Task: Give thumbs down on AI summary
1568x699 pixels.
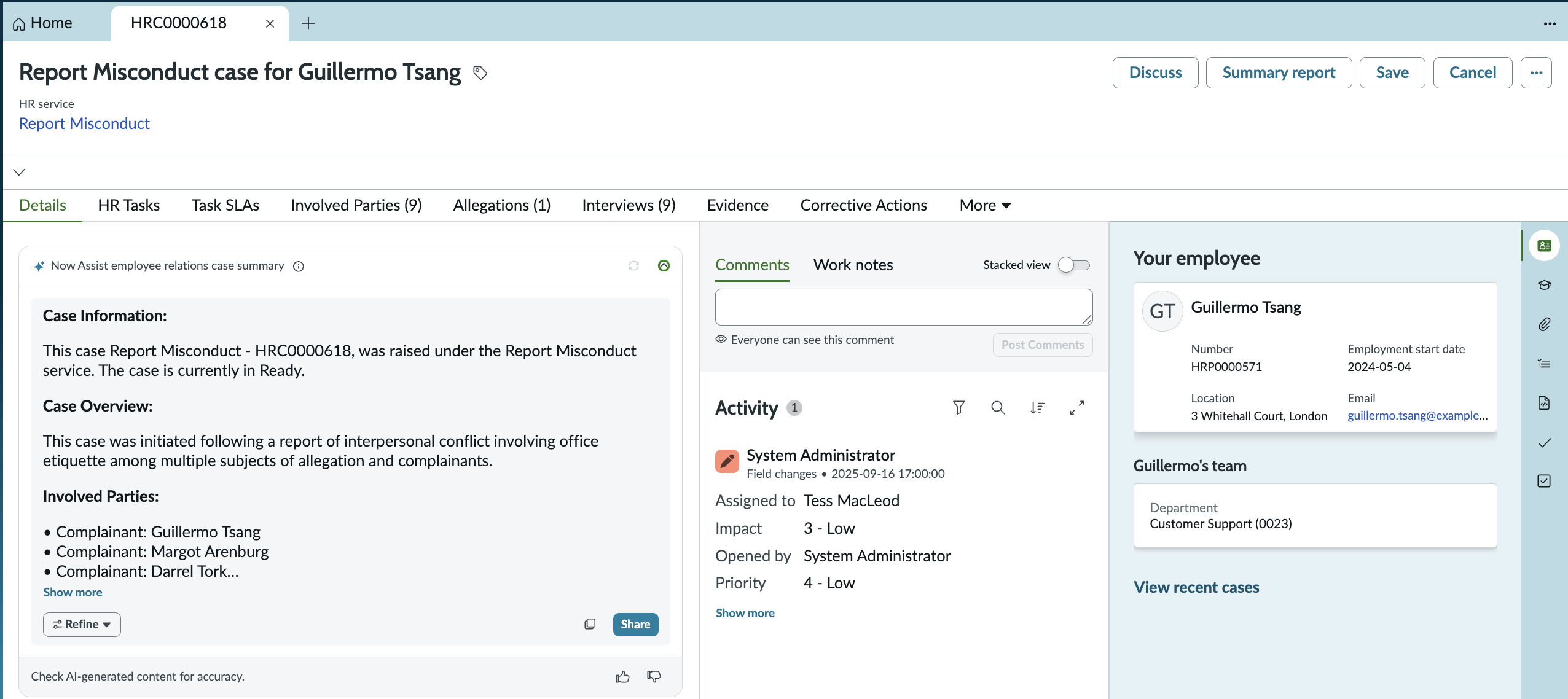Action: [654, 676]
